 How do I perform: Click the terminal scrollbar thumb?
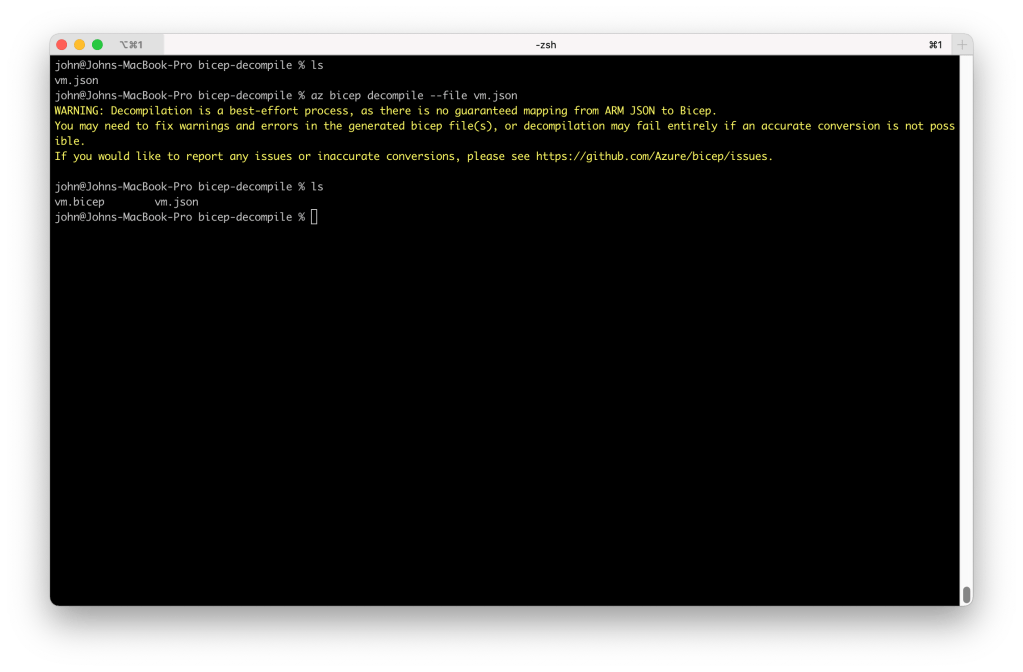(x=965, y=595)
